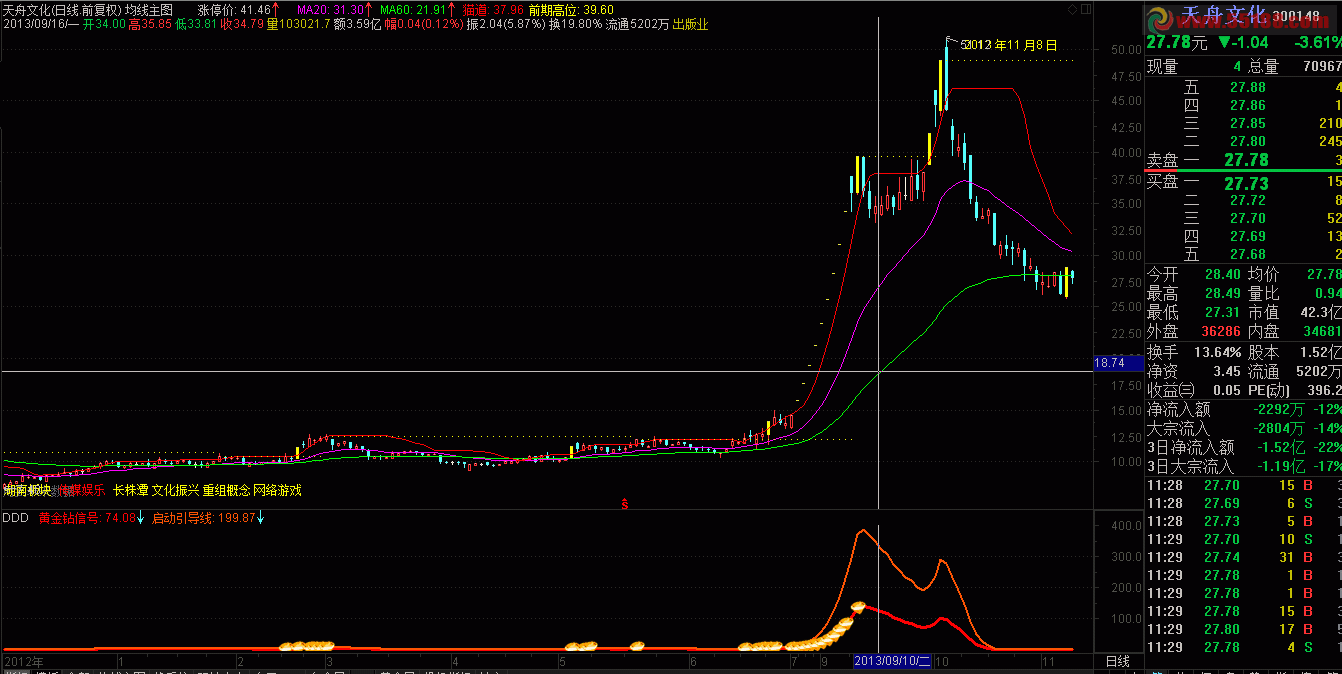Click the 外盘 36286 value
The image size is (1342, 674).
click(1219, 331)
